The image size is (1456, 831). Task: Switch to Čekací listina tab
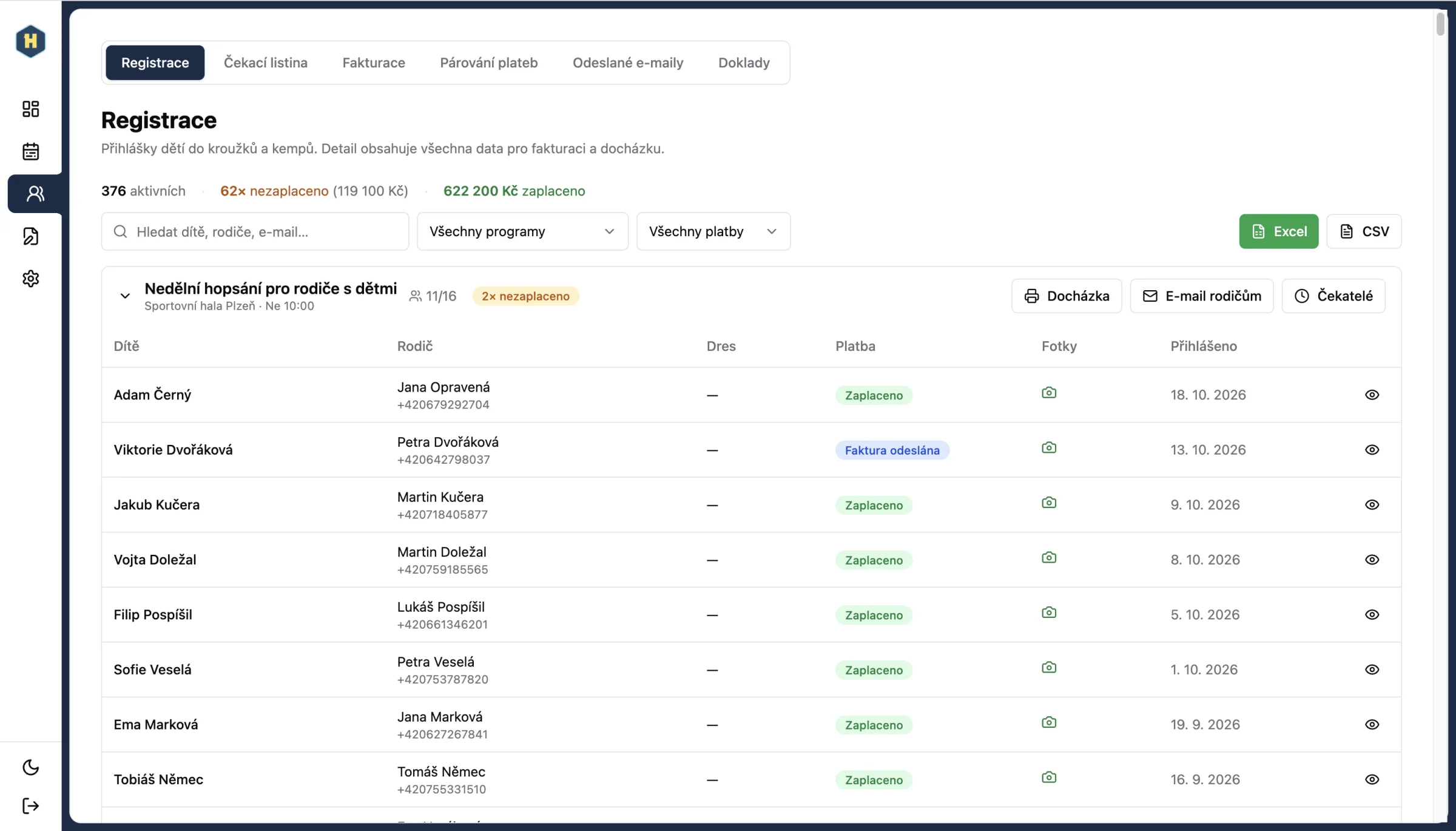pyautogui.click(x=265, y=63)
